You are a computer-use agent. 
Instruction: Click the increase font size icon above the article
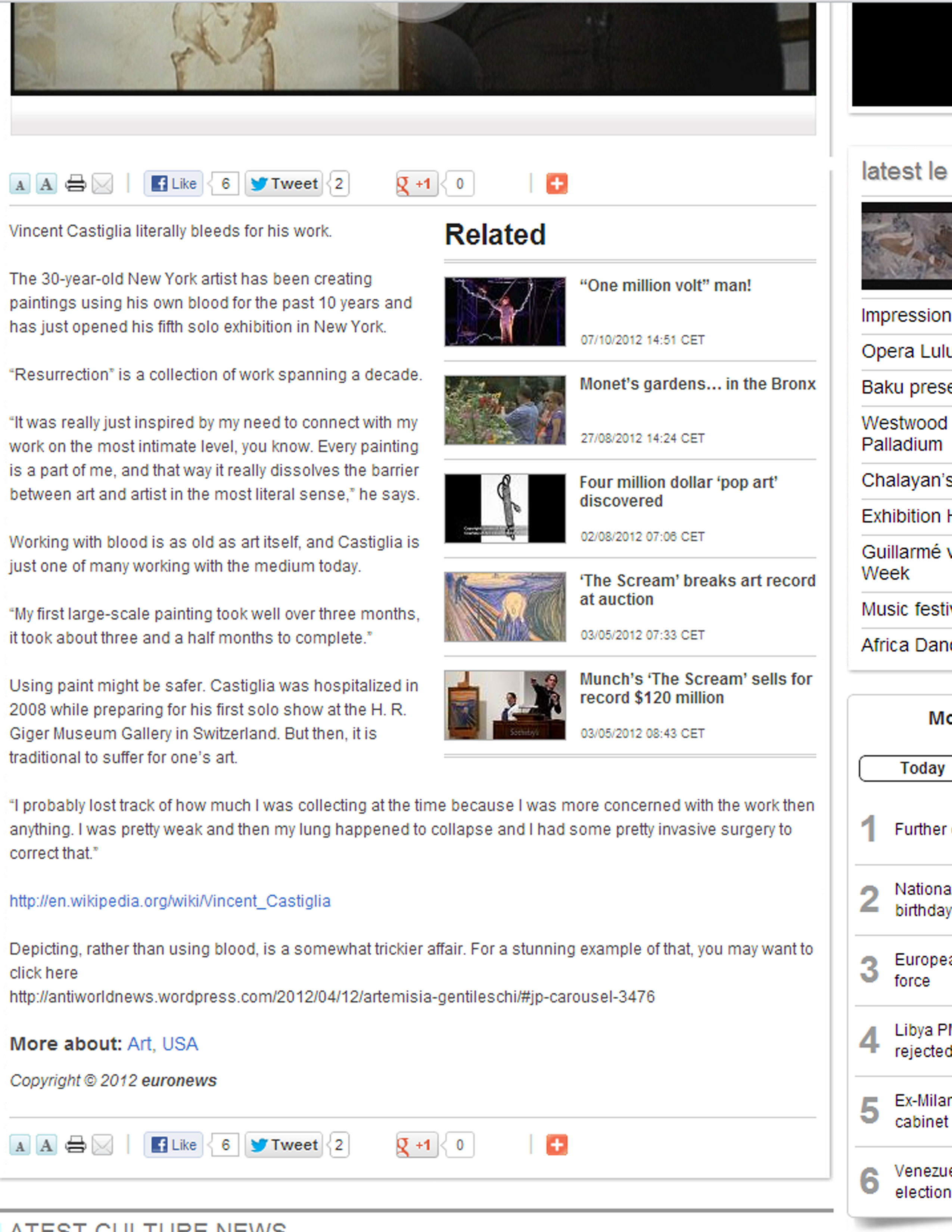[x=46, y=184]
